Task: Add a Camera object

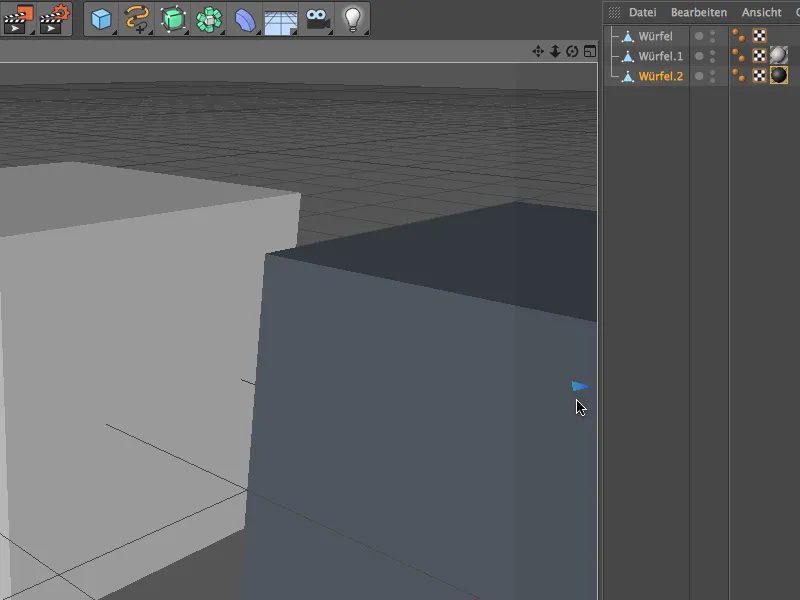Action: click(317, 19)
